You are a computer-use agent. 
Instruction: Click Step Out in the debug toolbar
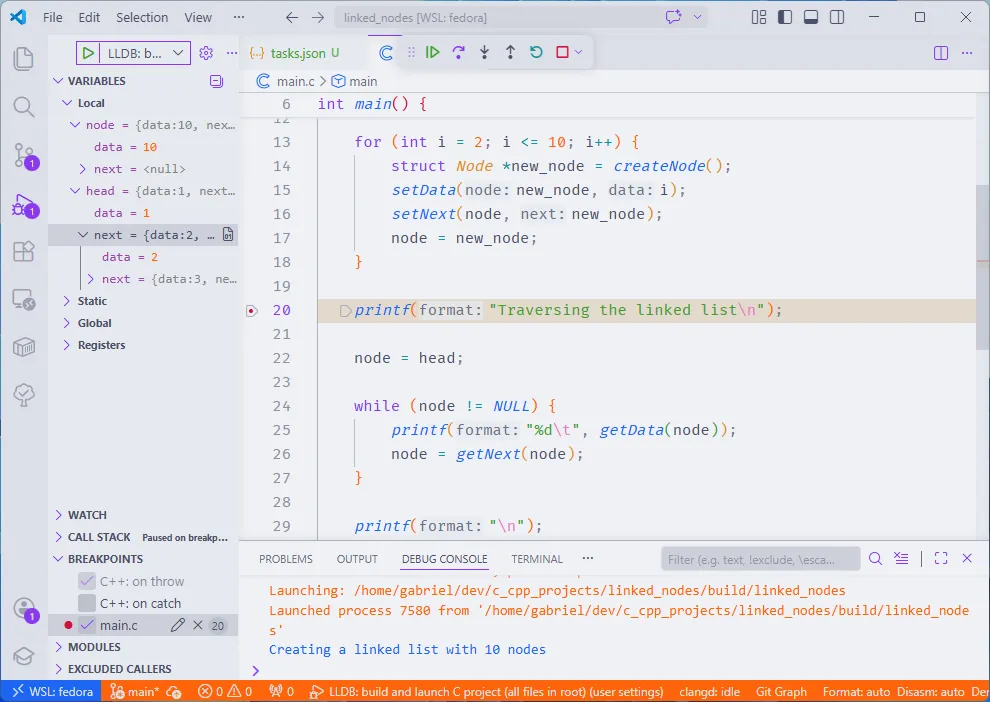point(510,52)
